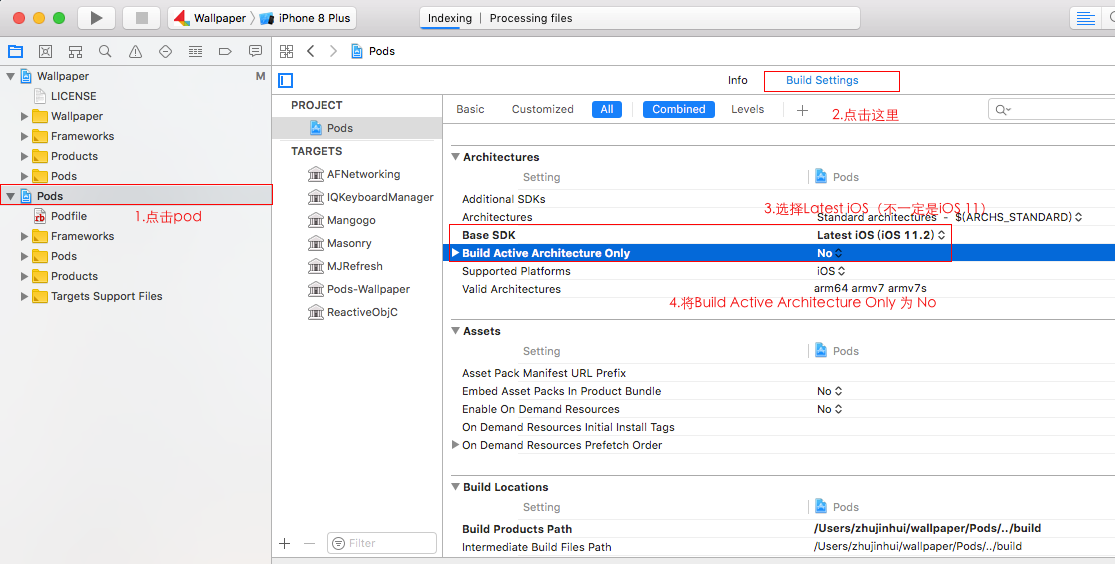This screenshot has width=1115, height=564.
Task: Focus the build settings search field
Action: [x=1052, y=110]
